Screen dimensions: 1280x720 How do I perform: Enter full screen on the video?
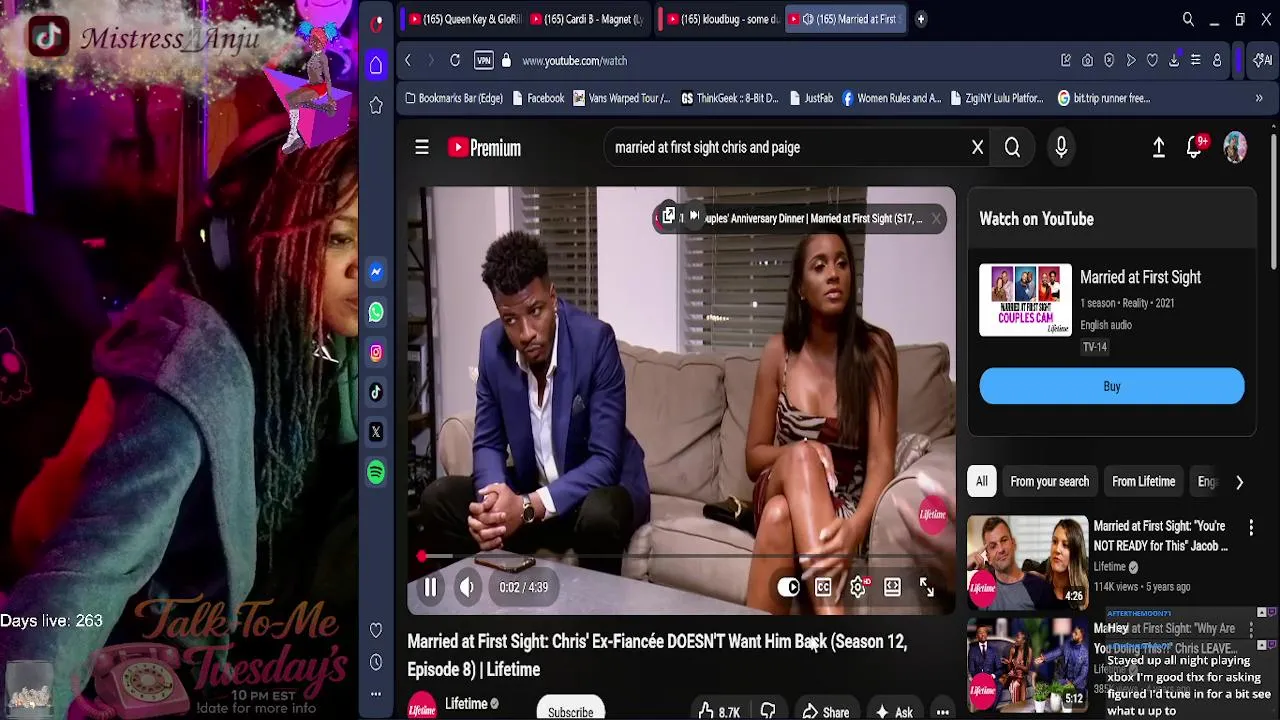pos(927,587)
